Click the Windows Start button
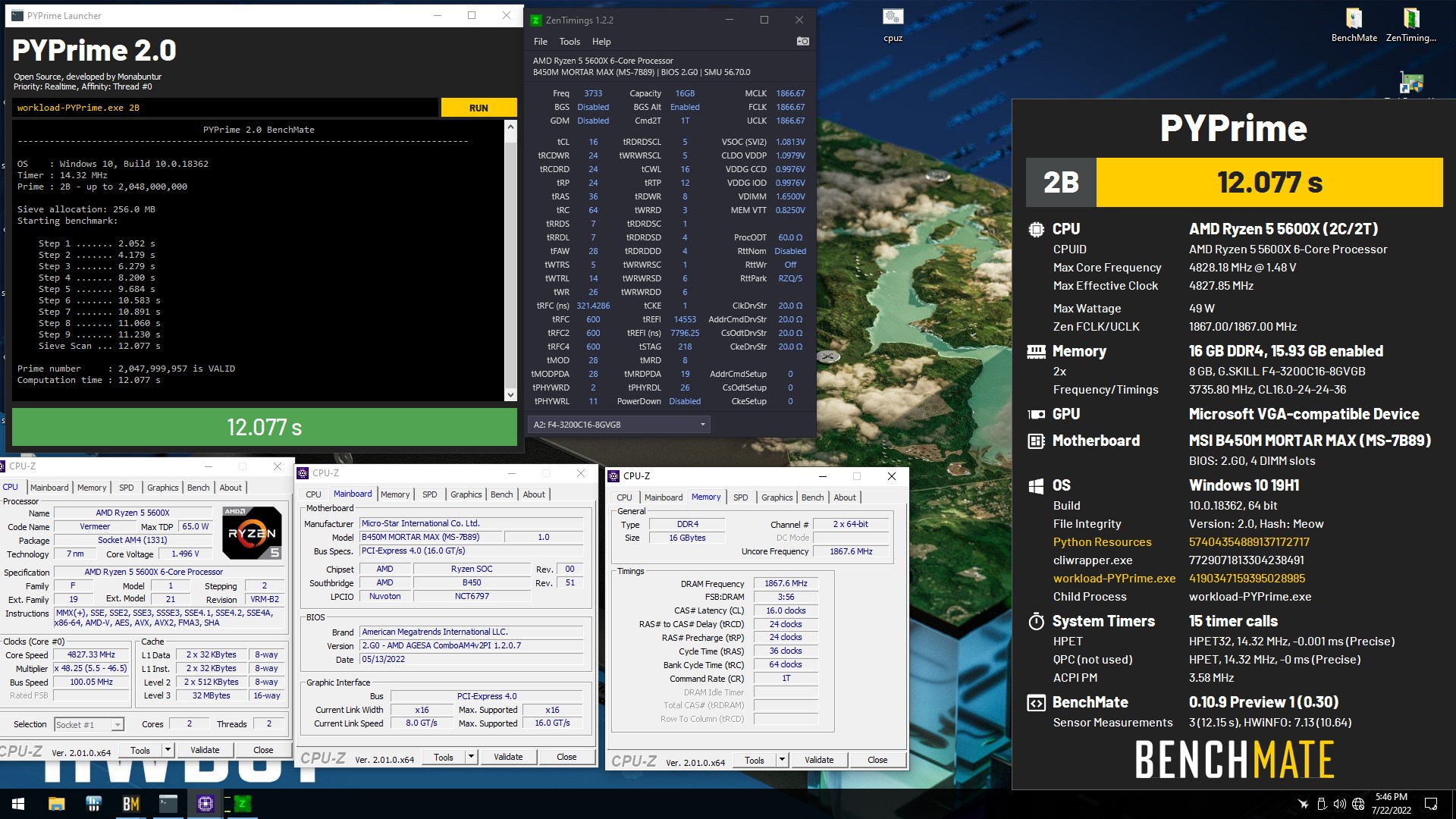1456x819 pixels. coord(18,804)
